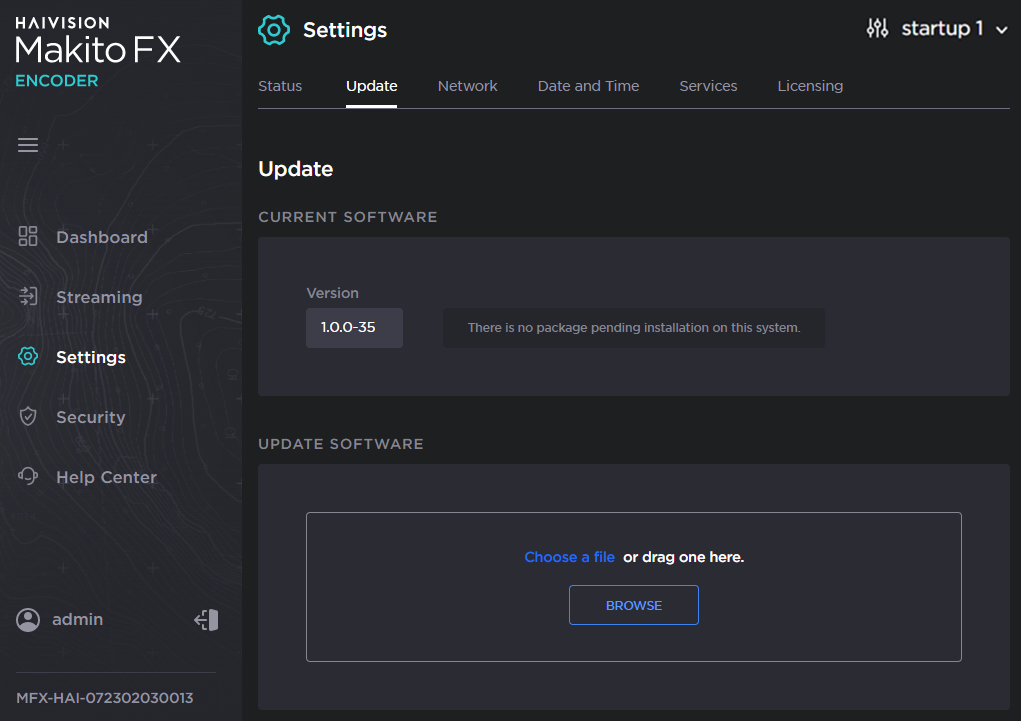Expand the startup 1 preset chevron
The width and height of the screenshot is (1021, 721).
point(1002,30)
